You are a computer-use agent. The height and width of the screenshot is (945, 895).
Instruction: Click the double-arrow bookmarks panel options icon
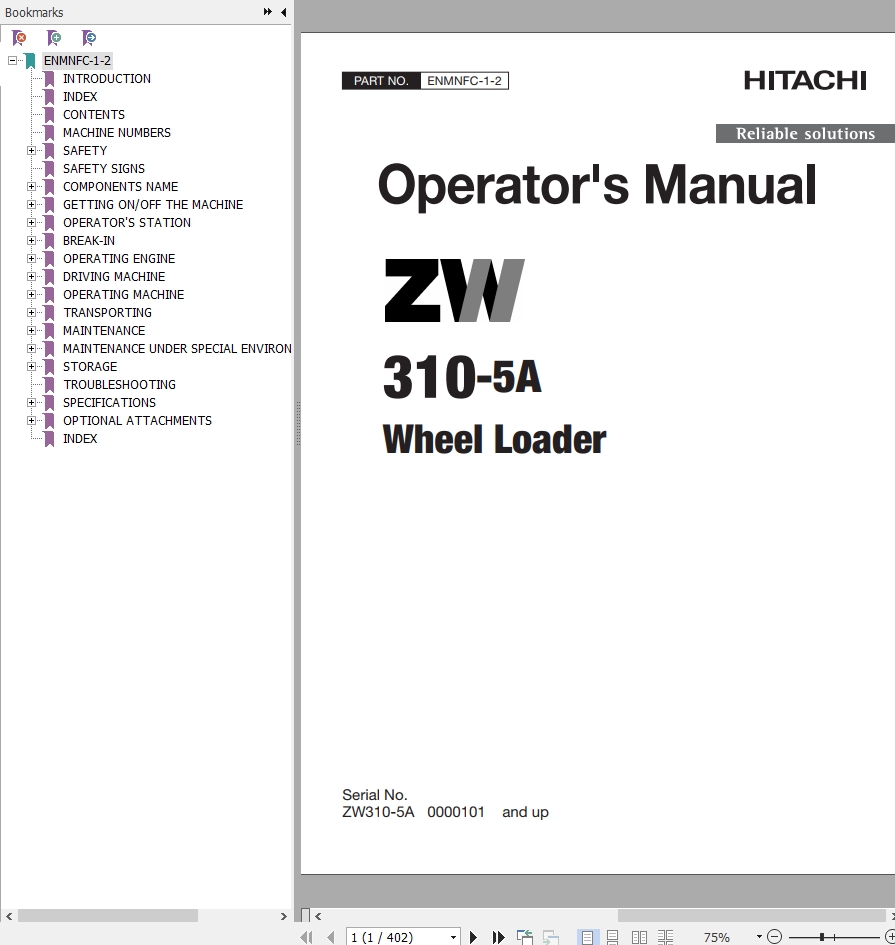(x=268, y=11)
